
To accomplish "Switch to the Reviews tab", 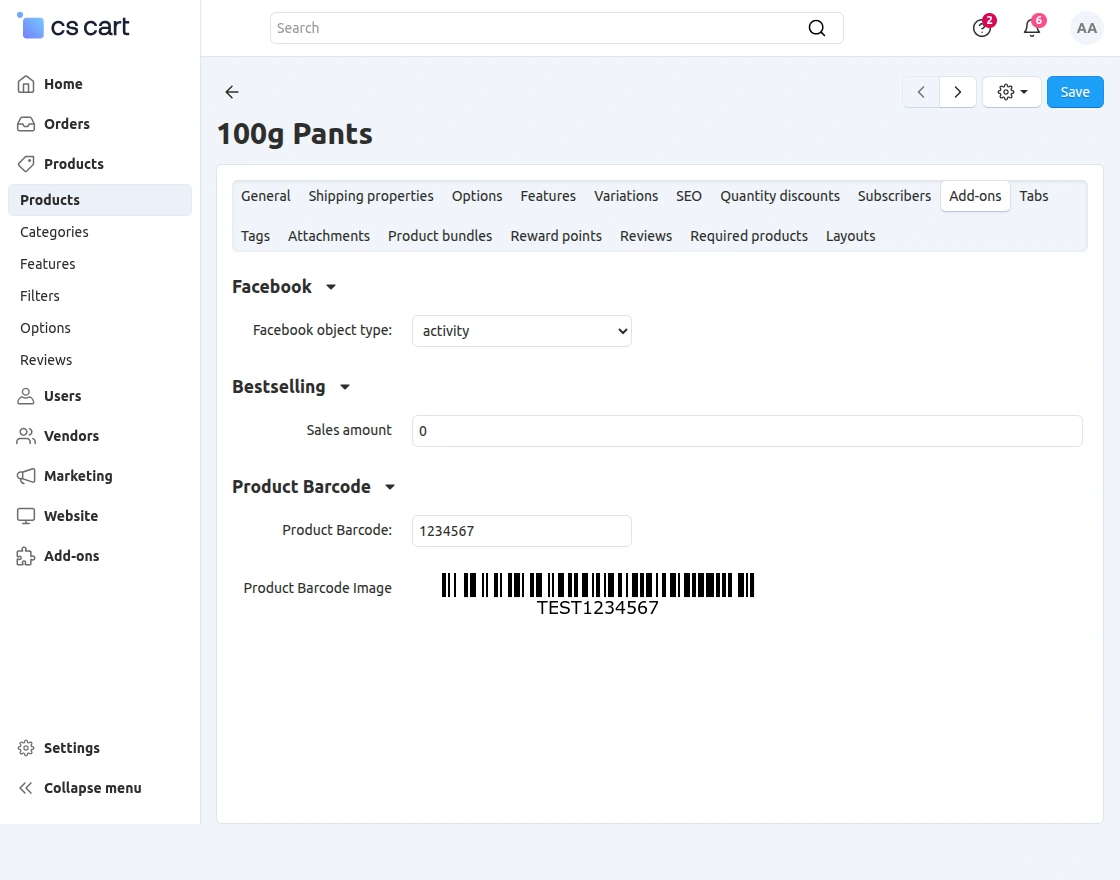I will (x=646, y=236).
